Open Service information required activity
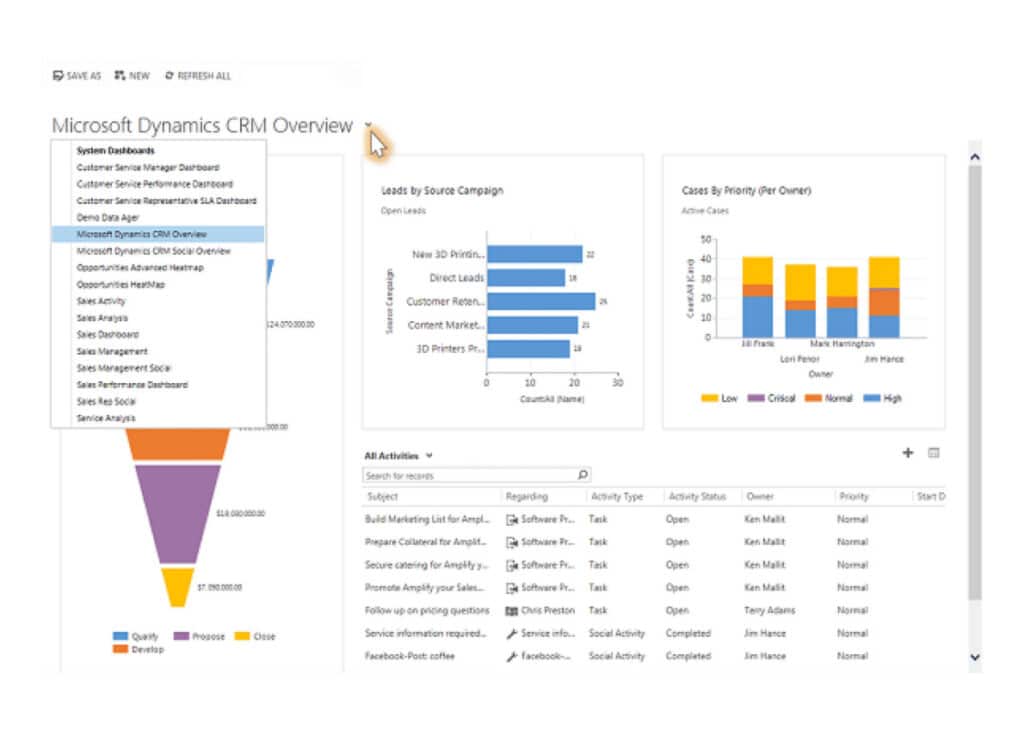 point(426,633)
